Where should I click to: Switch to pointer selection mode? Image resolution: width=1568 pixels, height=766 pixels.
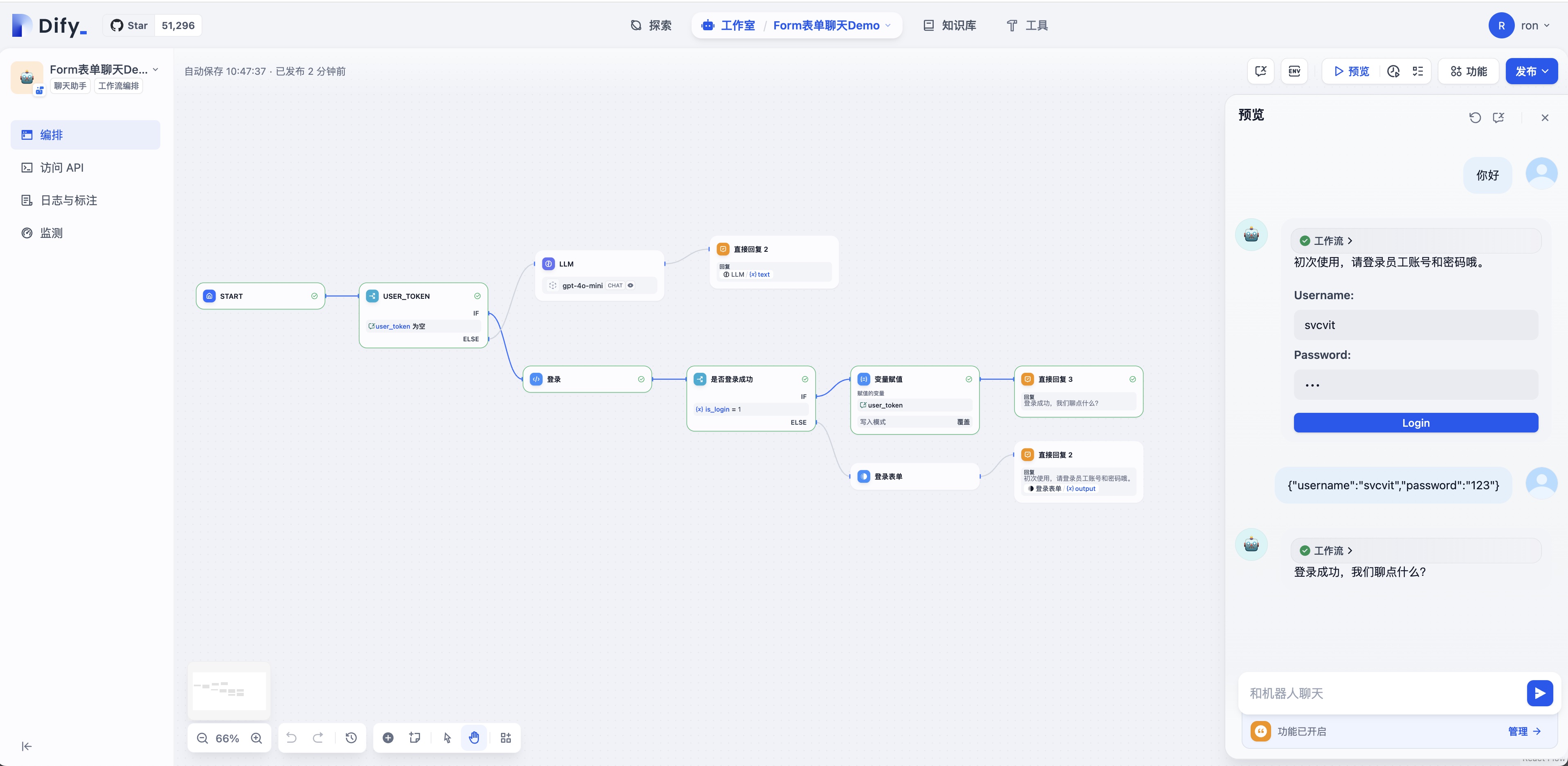point(447,738)
